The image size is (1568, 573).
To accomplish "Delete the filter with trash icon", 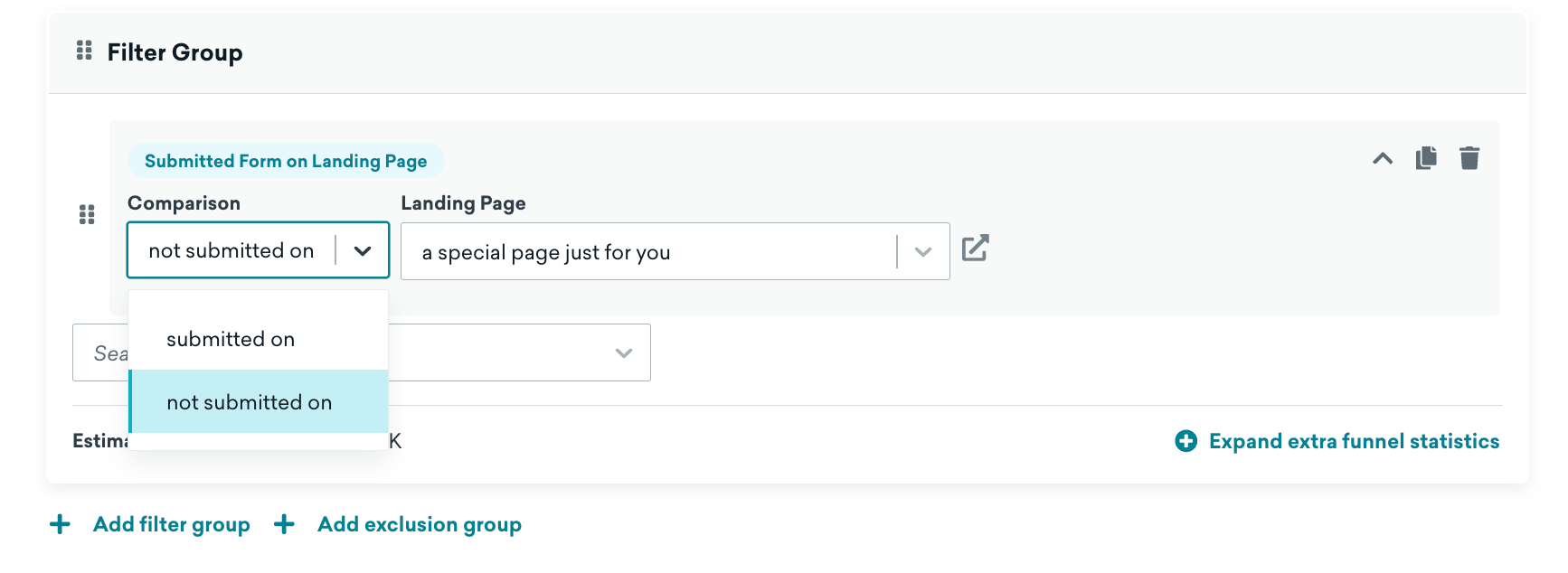I will click(1469, 158).
